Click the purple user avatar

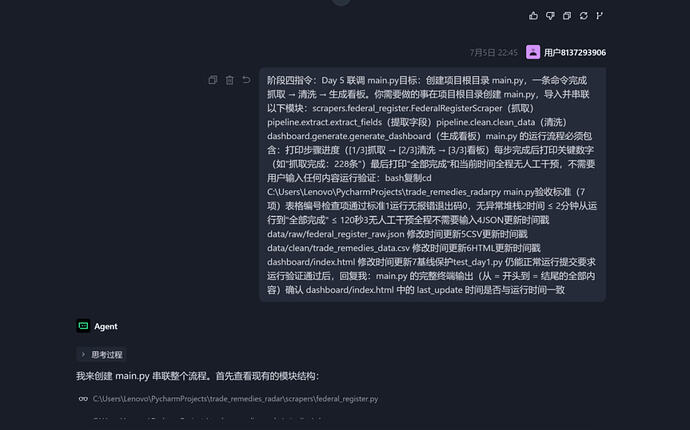(x=533, y=52)
